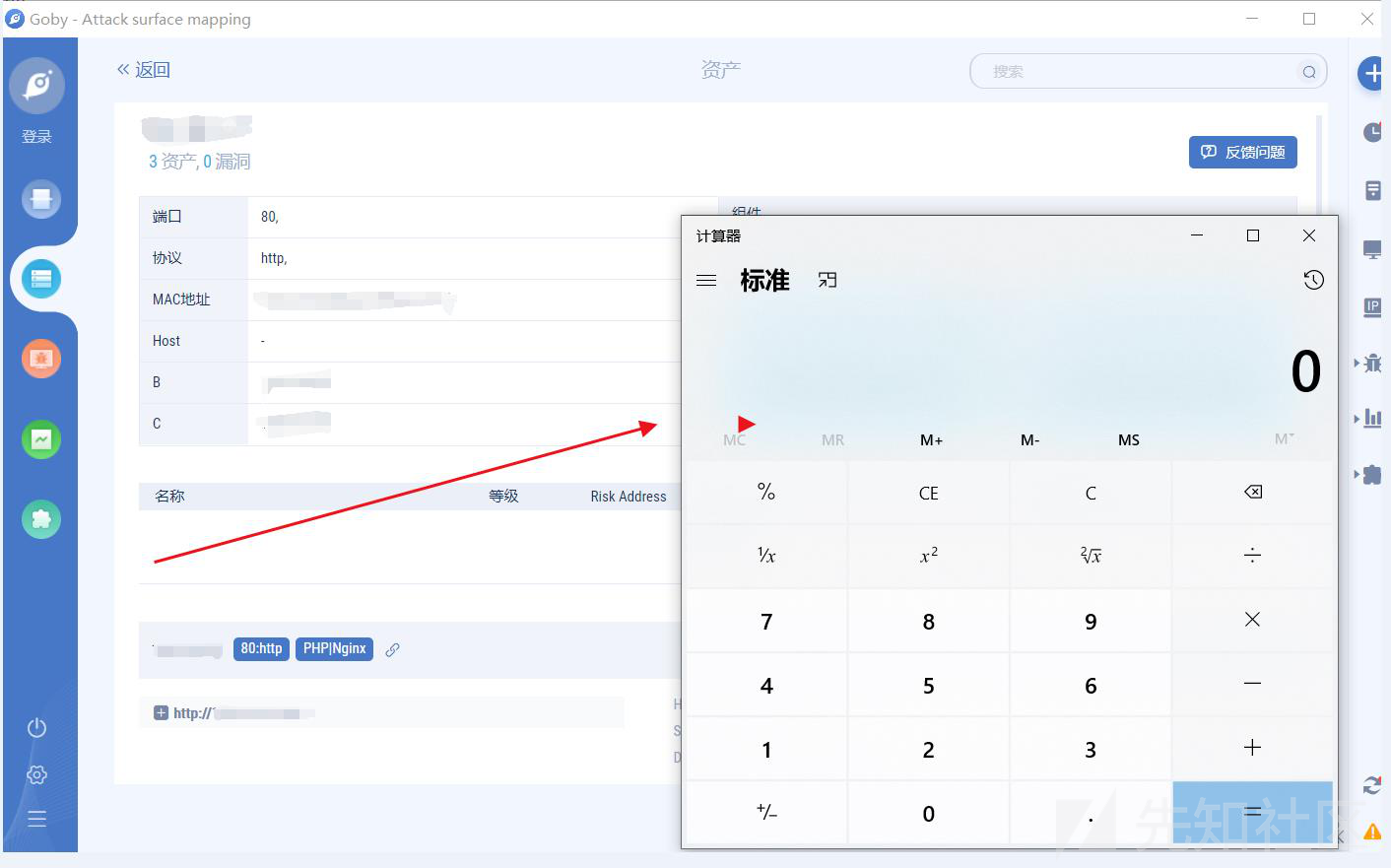Click the reciprocal 1/x key
This screenshot has width=1391, height=868.
766,556
